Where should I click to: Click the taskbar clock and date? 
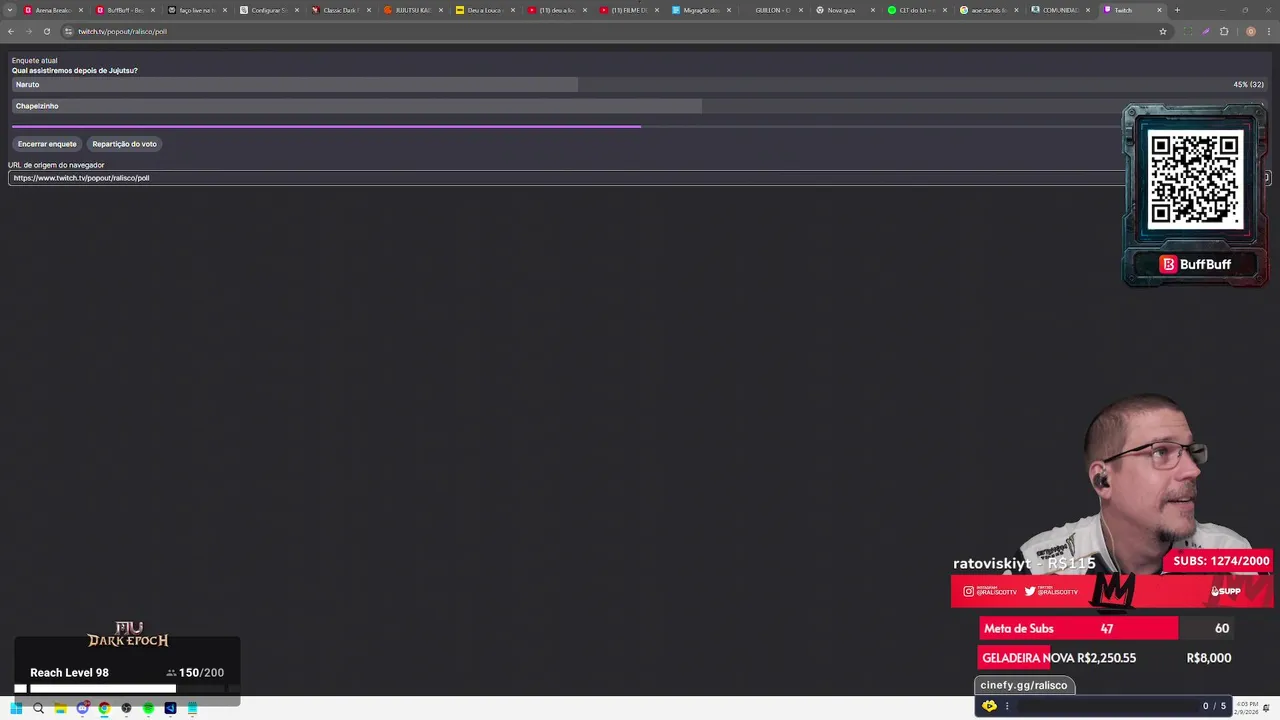1246,708
